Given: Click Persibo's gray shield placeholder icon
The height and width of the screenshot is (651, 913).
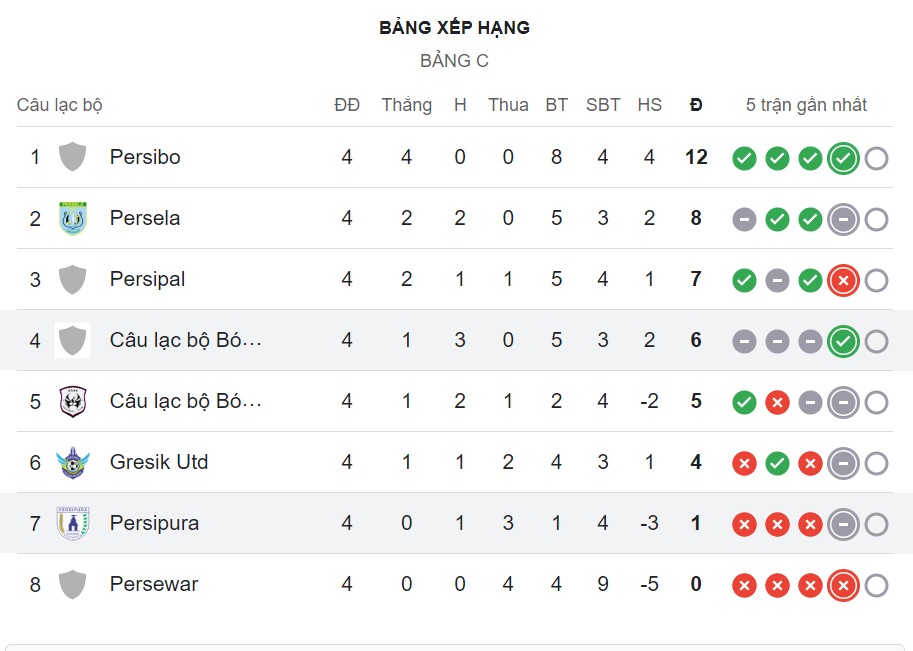Looking at the screenshot, I should [71, 157].
